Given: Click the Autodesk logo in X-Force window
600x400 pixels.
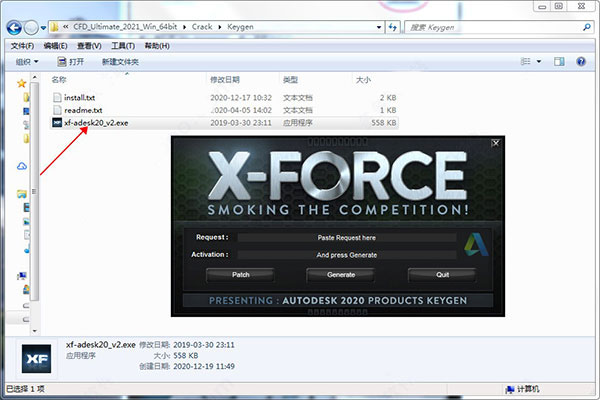Looking at the screenshot, I should 474,243.
